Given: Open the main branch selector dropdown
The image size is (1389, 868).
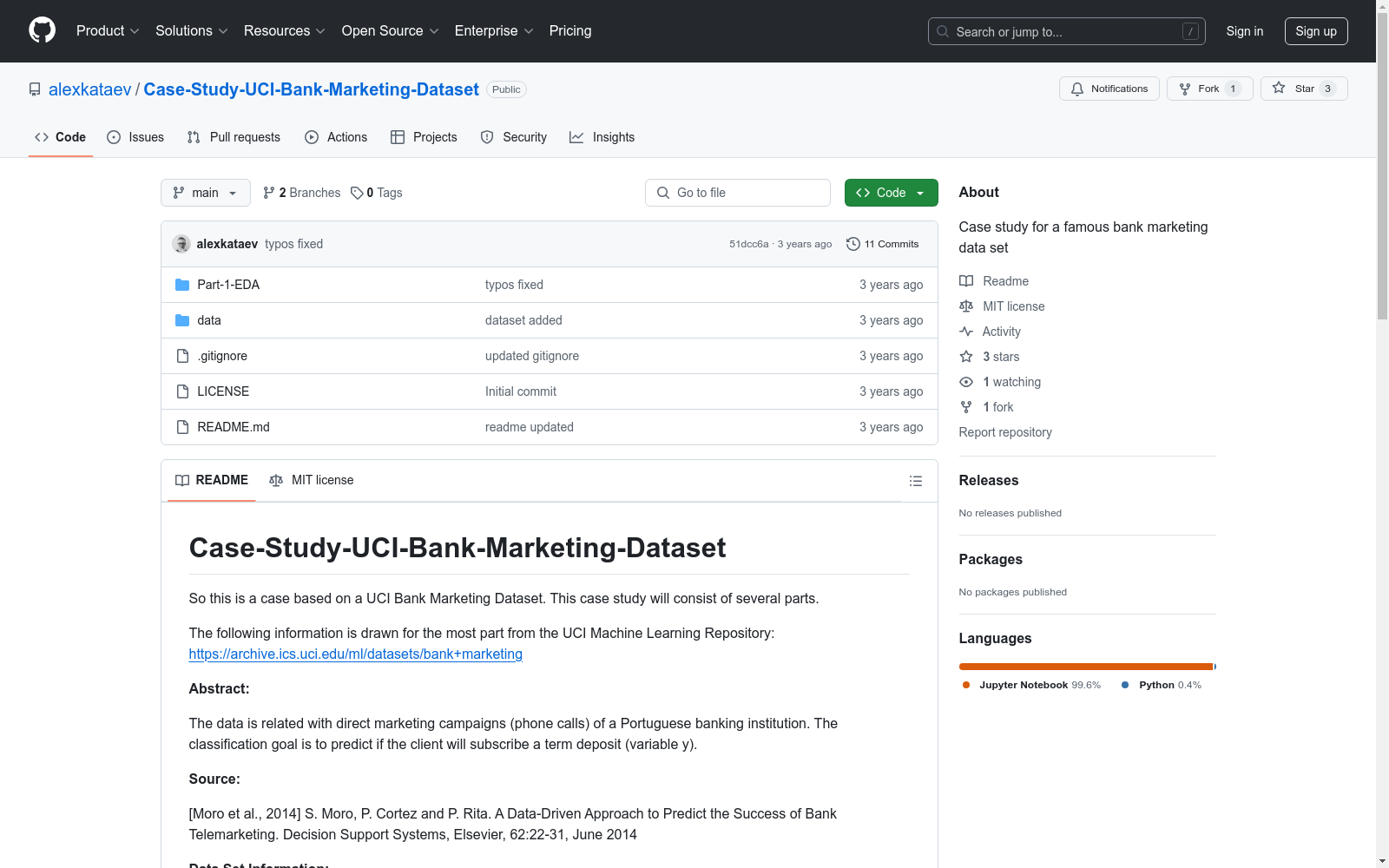Looking at the screenshot, I should coord(206,193).
